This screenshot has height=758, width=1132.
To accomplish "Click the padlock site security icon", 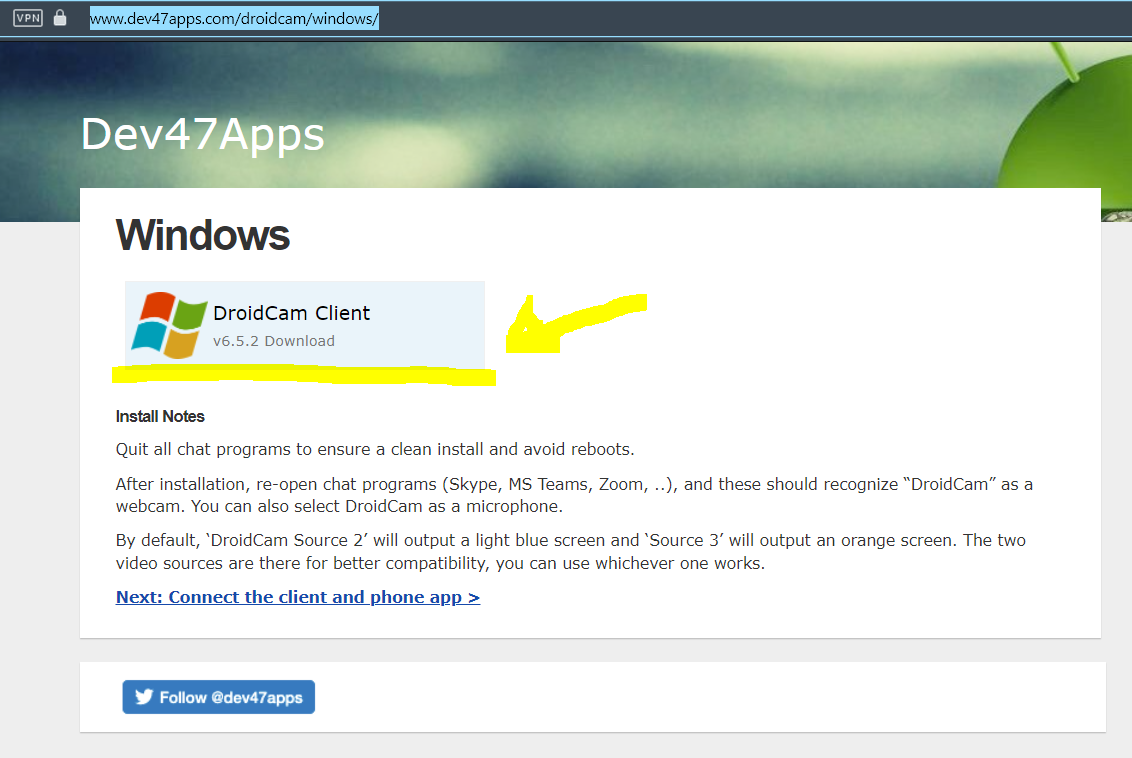I will click(x=60, y=17).
